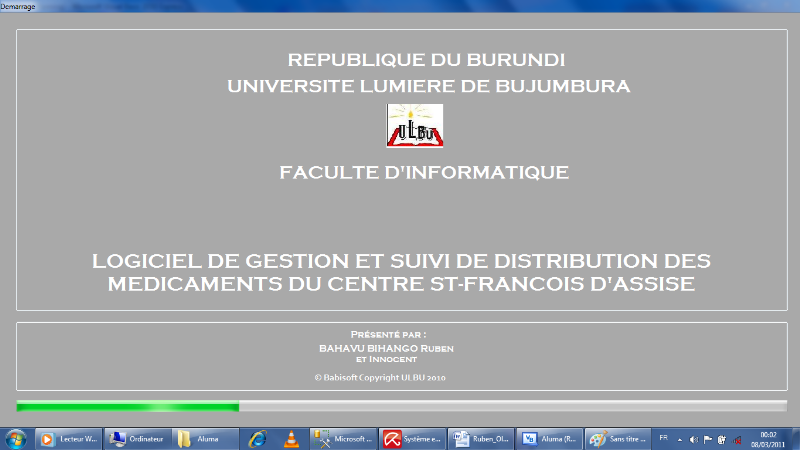Open Sans titre Paint window
Viewport: 800px width, 450px height.
[618, 439]
